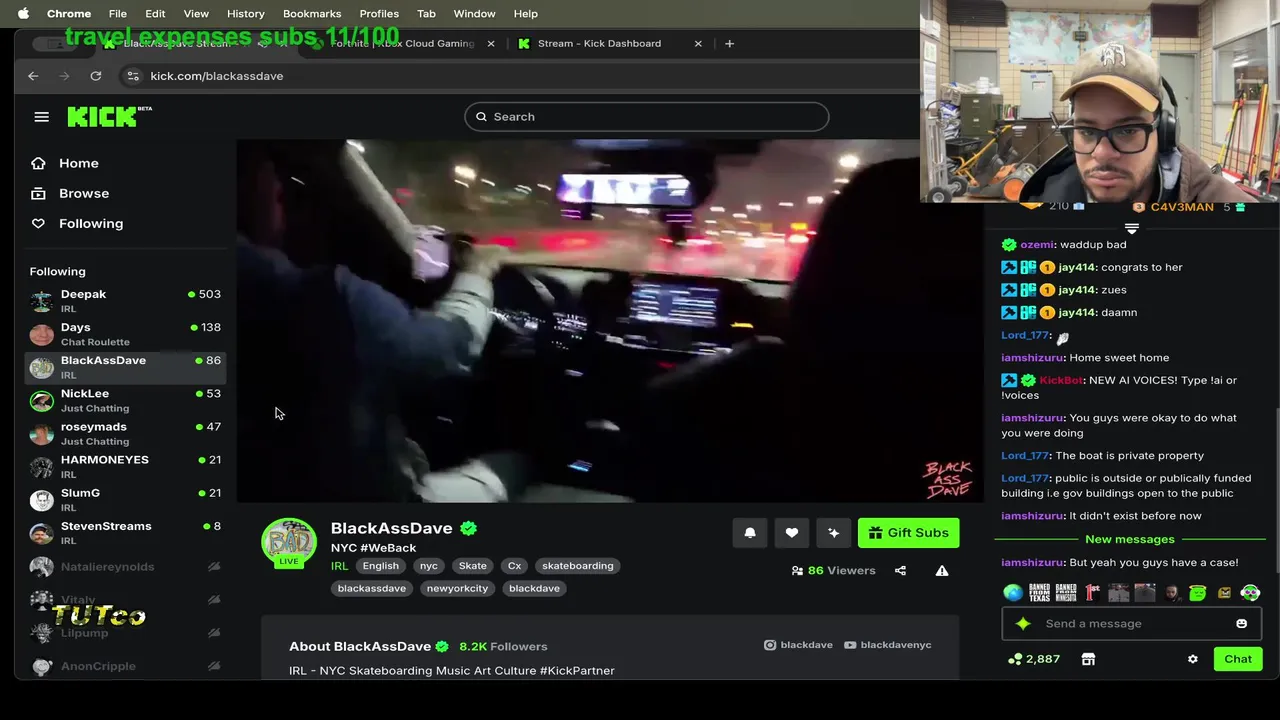The width and height of the screenshot is (1280, 720).
Task: Open the chat shop storefront icon
Action: tap(1088, 659)
